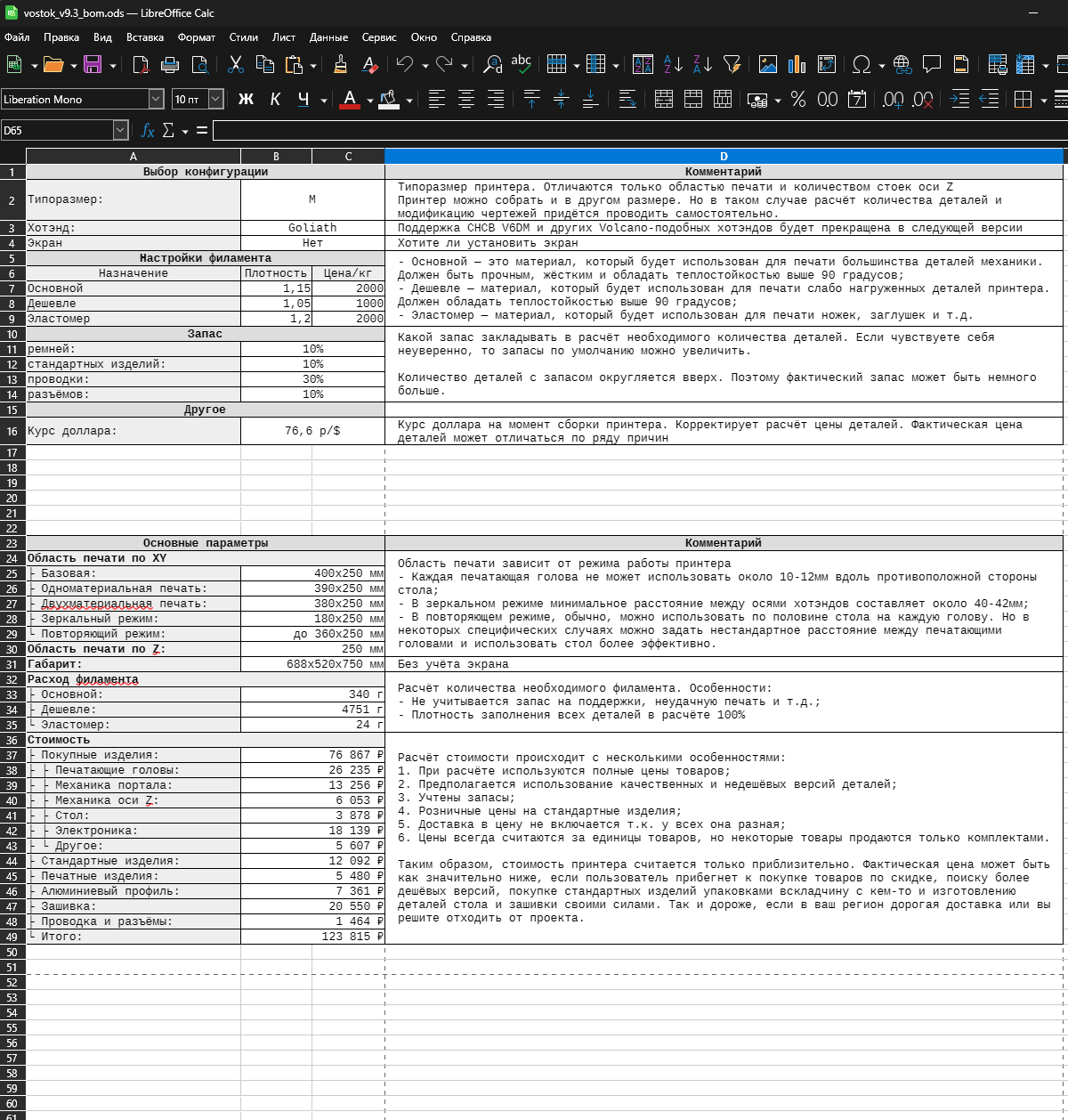
Task: Expand the Name Box dropdown showing D65
Action: pos(121,131)
